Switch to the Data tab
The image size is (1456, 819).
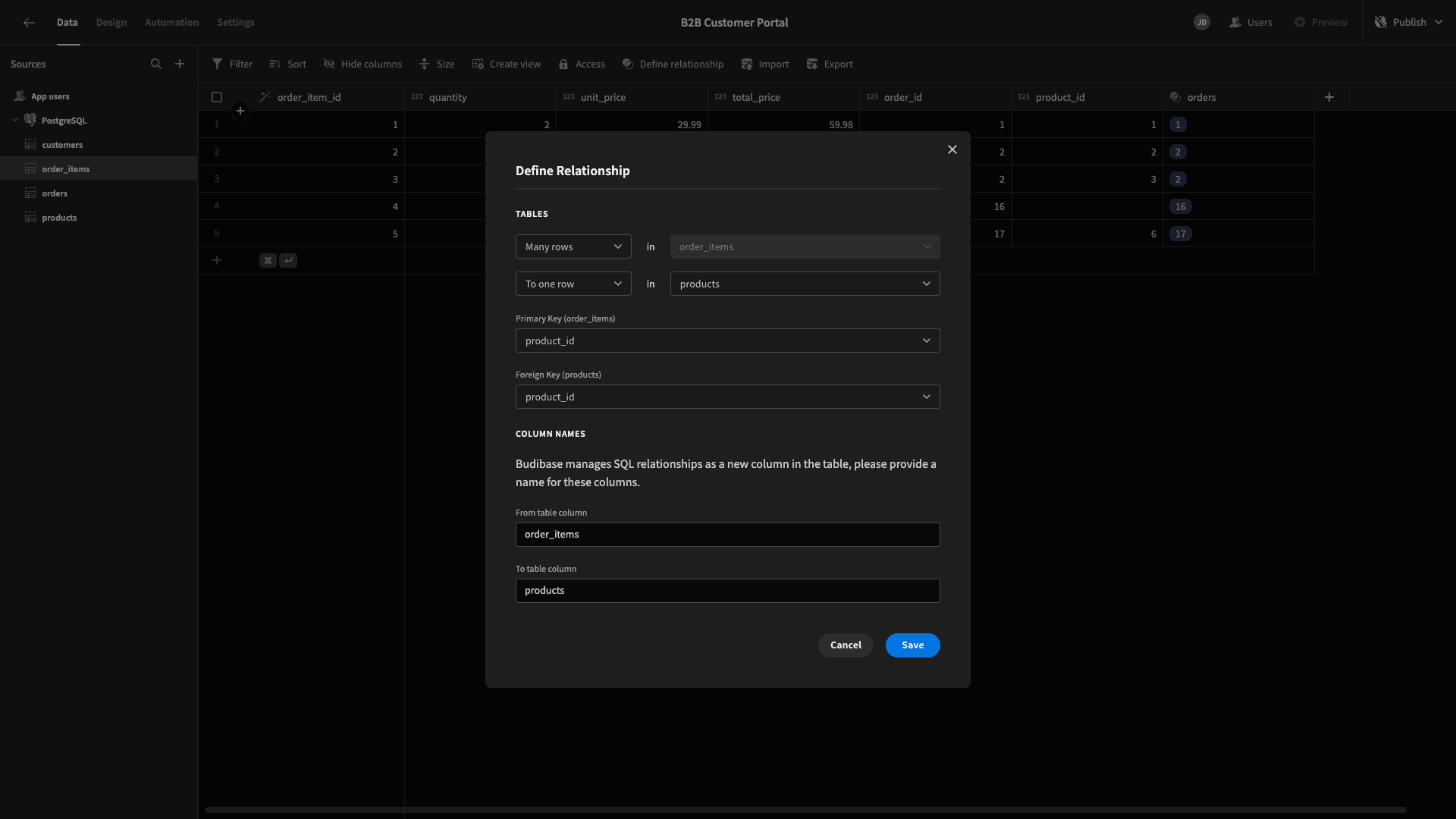tap(67, 23)
